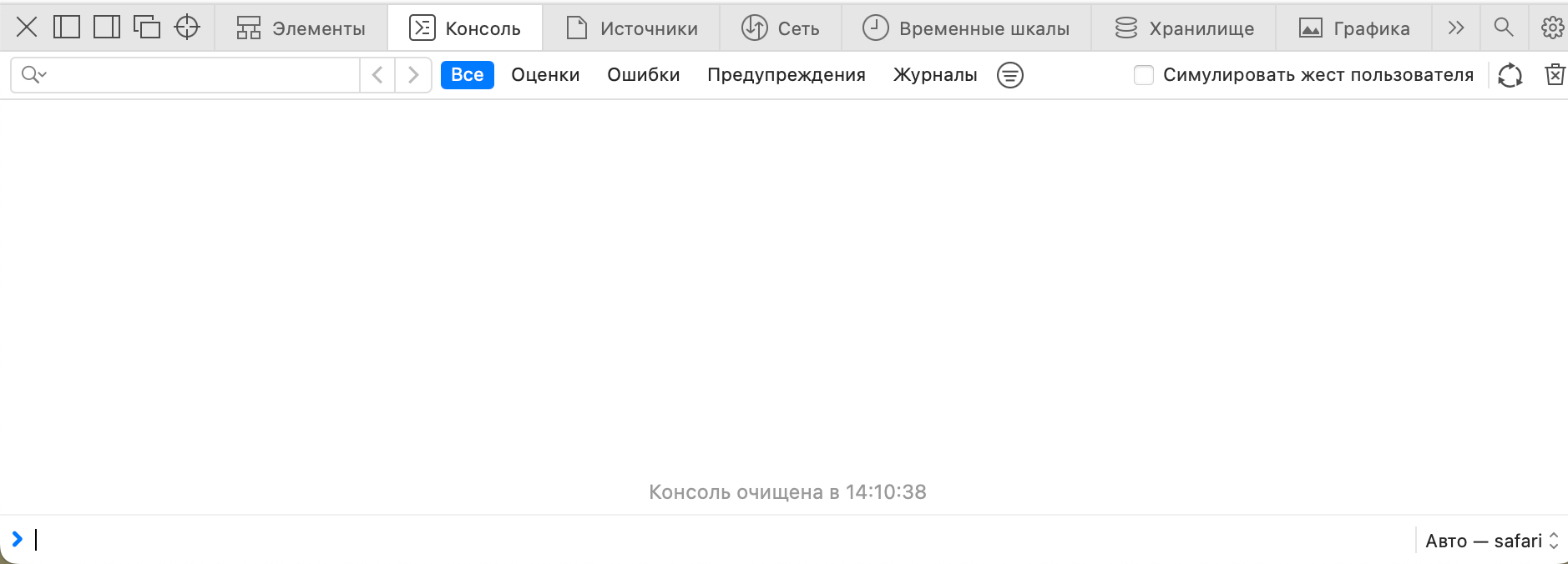Viewport: 1568px width, 564px height.
Task: Close the Web Inspector panel
Action: (x=27, y=28)
